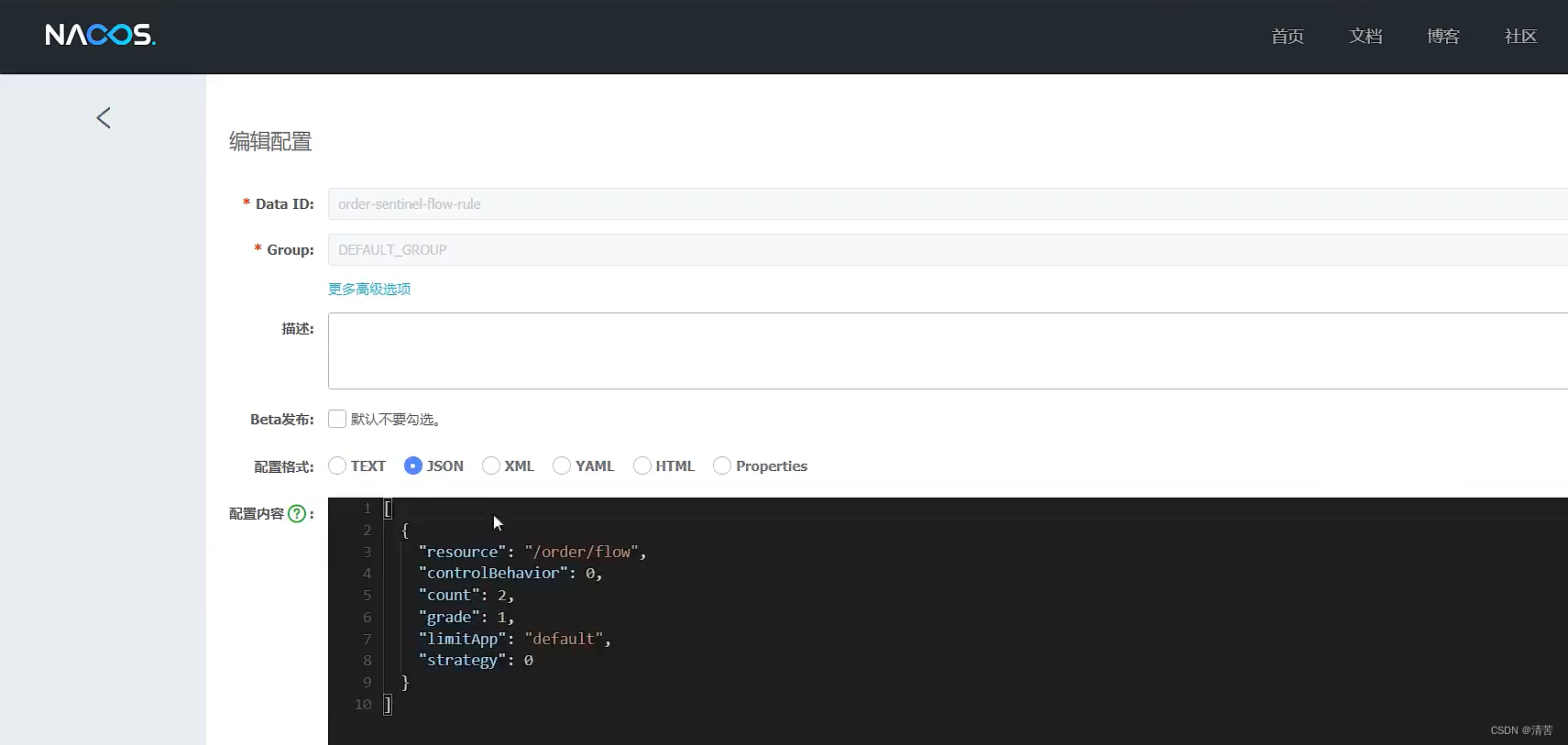Click line number 10 in editor gutter

(x=363, y=705)
